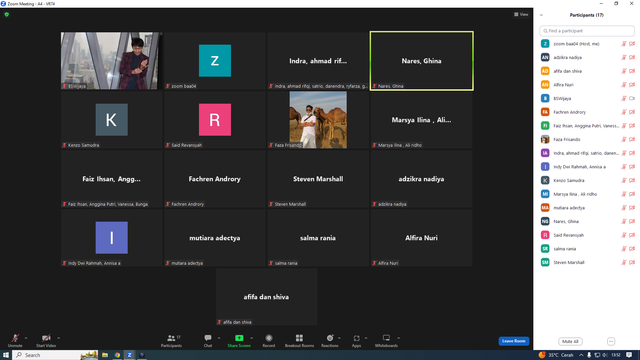This screenshot has height=360, width=640.
Task: Click the green Share Screen icon
Action: [x=239, y=338]
